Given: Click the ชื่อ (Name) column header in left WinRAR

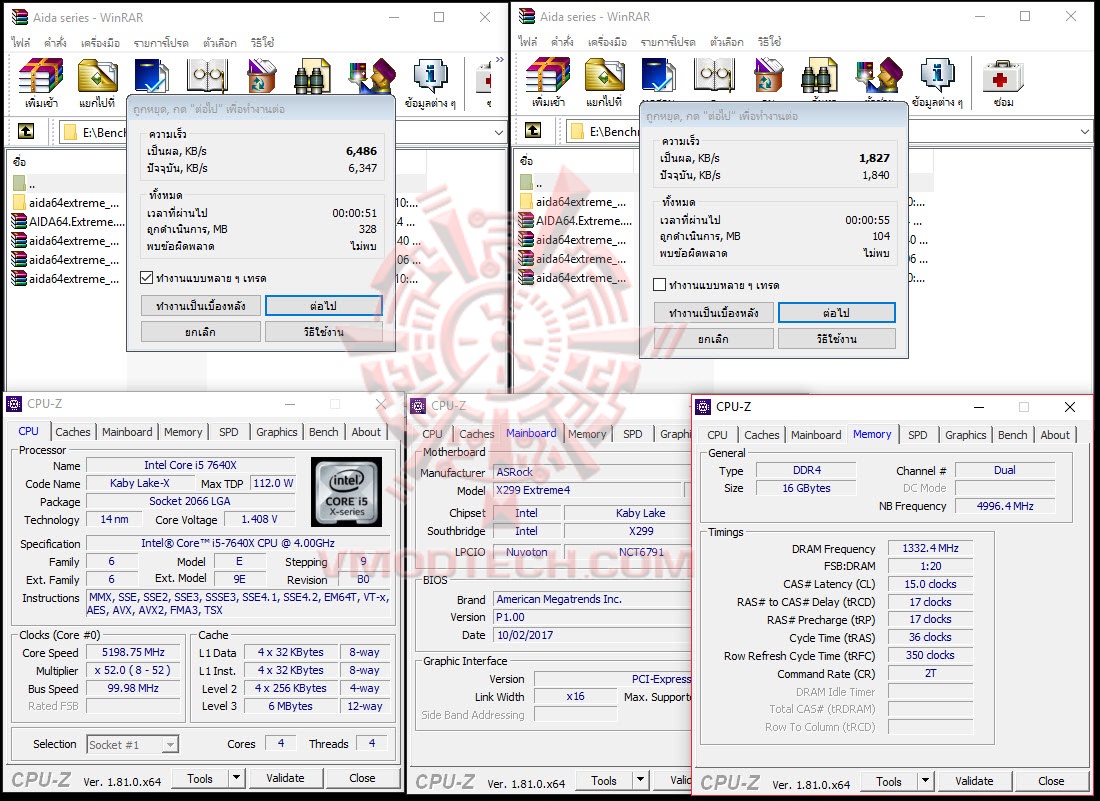Looking at the screenshot, I should coord(20,161).
